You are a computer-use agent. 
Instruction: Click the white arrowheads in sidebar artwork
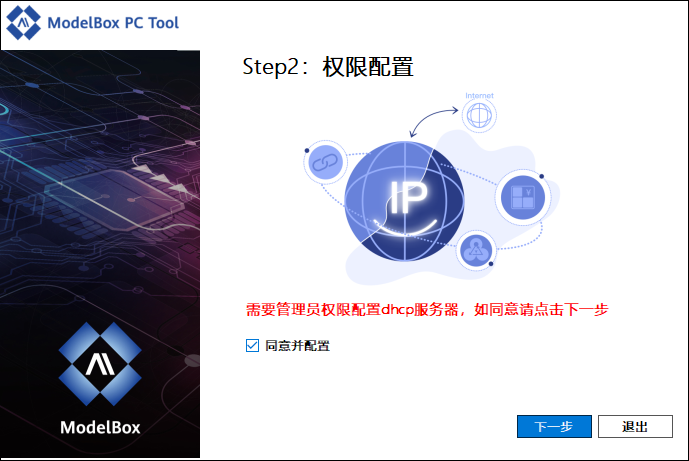click(163, 178)
